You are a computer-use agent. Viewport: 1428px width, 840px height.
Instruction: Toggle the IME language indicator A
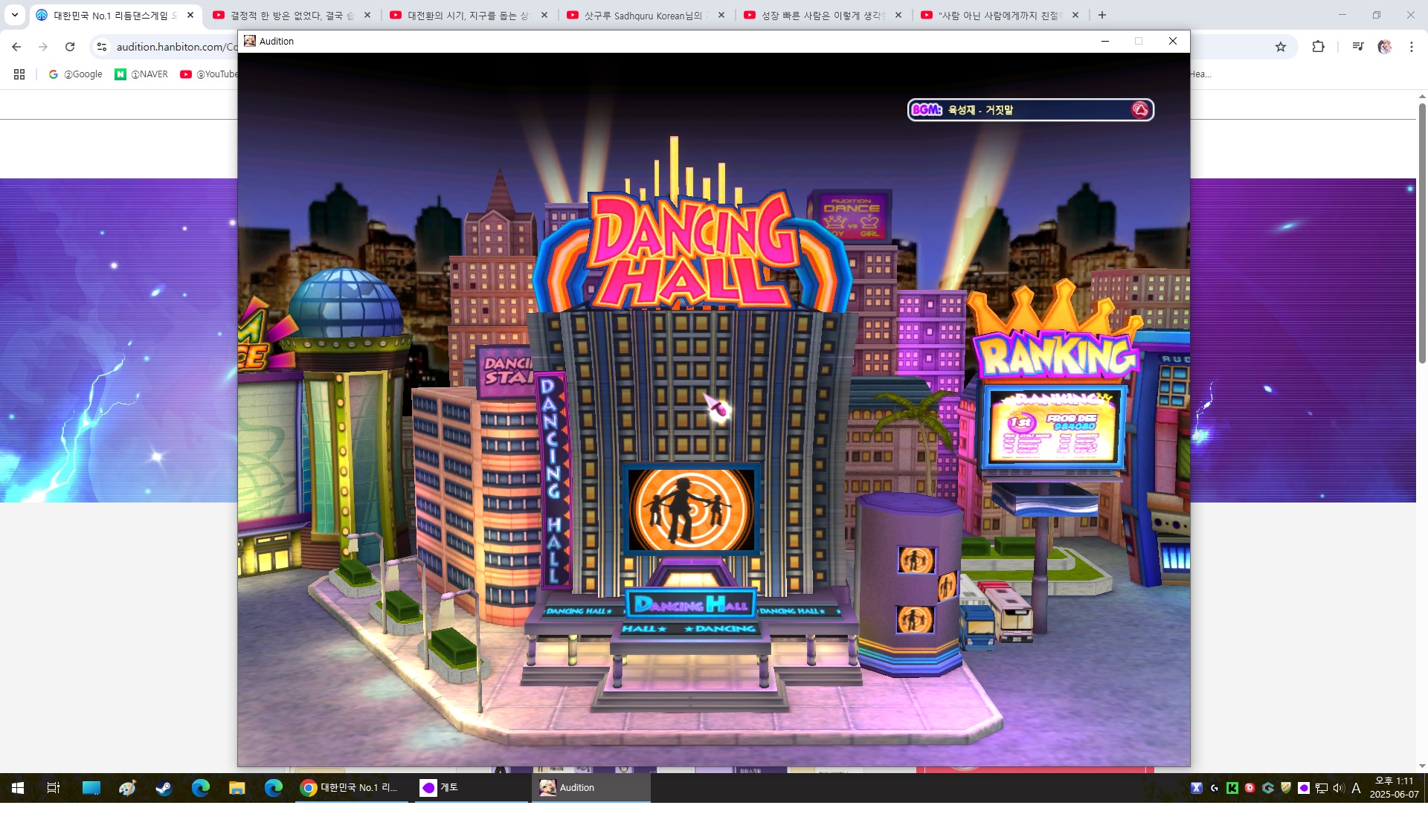[1356, 788]
